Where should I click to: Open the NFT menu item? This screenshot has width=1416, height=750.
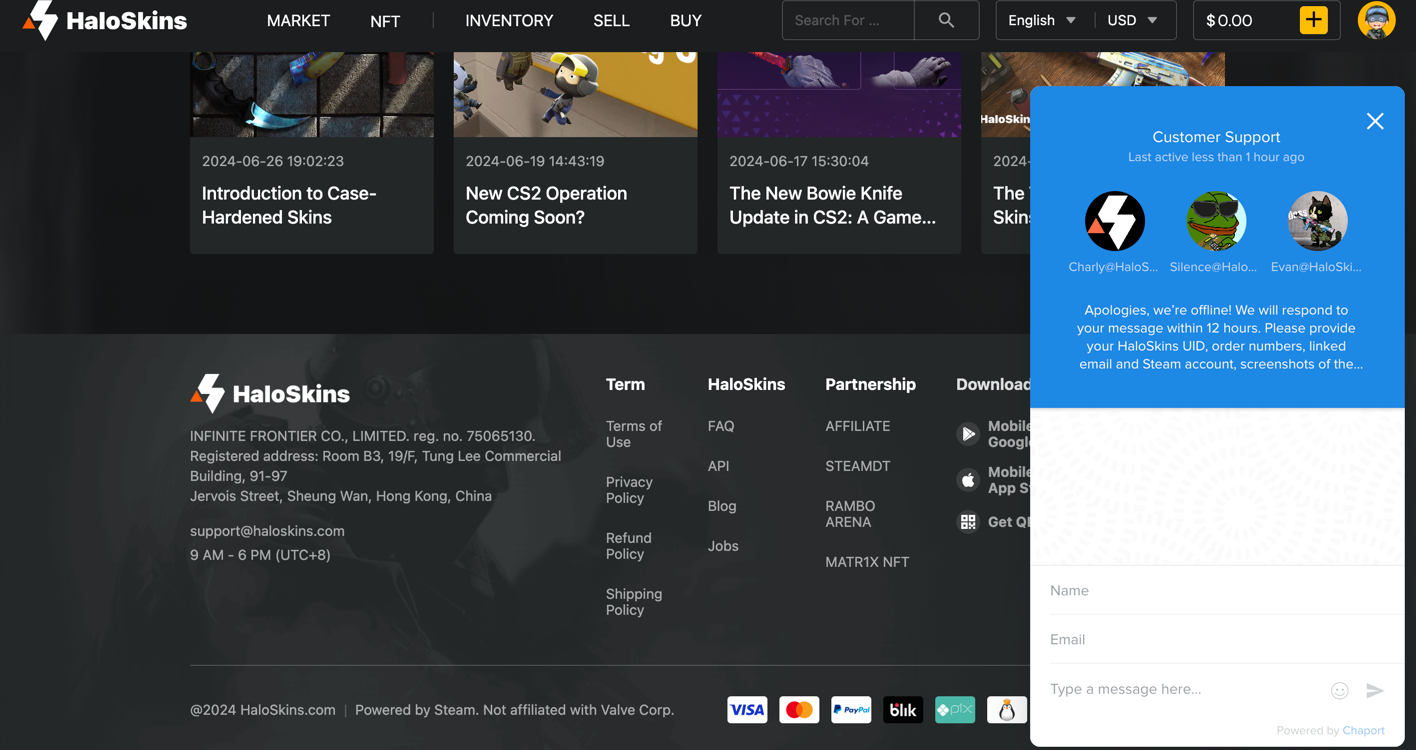(x=385, y=21)
